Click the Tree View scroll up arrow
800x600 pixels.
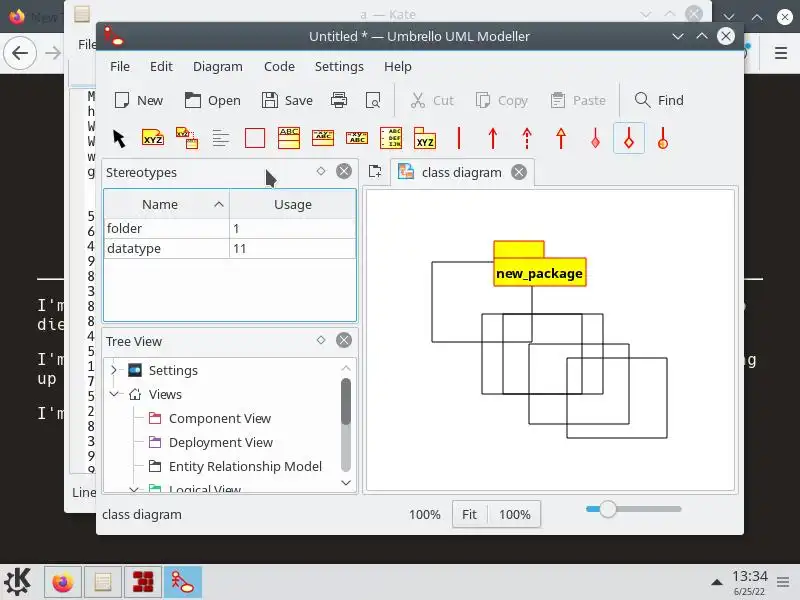(x=346, y=368)
